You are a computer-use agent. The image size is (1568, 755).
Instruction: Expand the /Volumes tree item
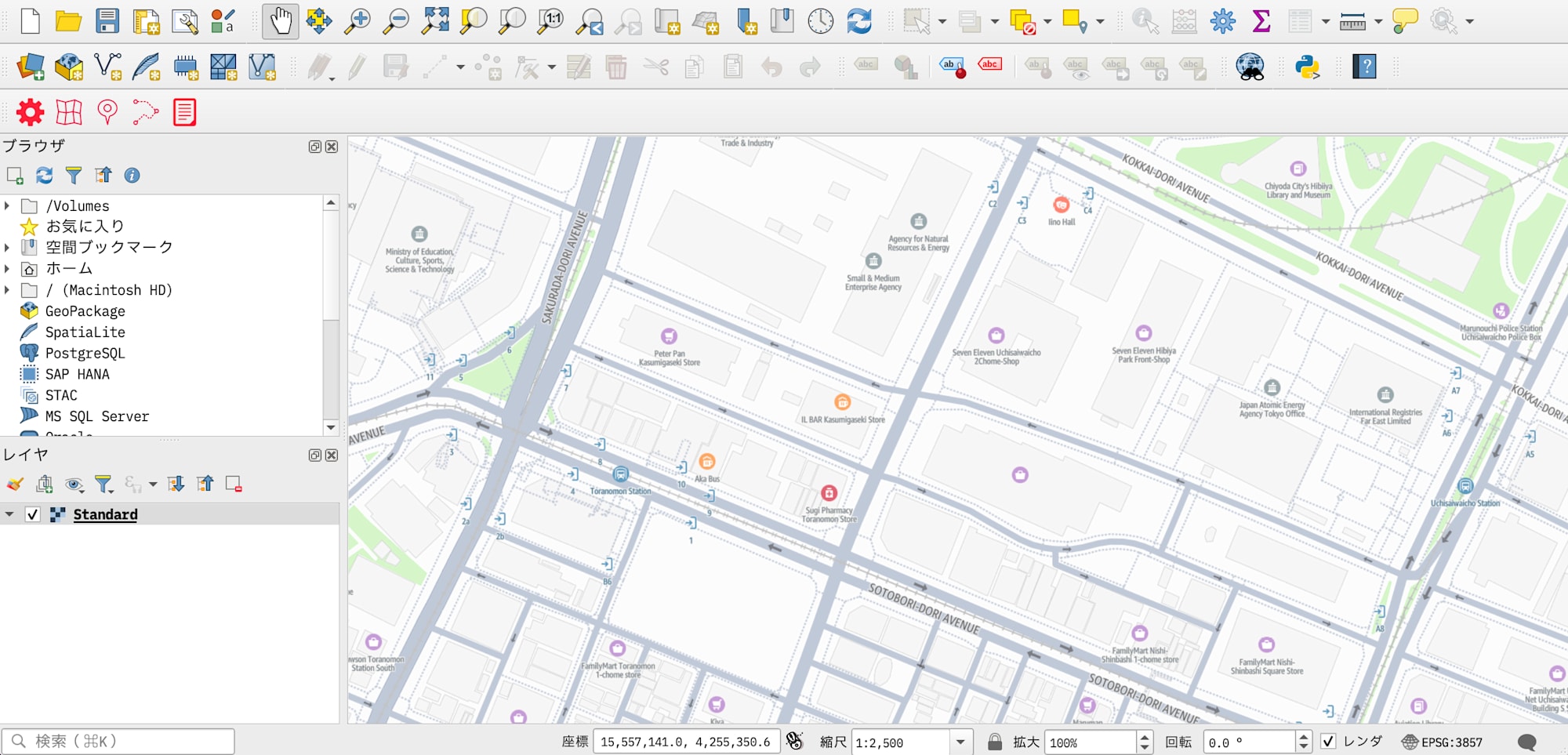coord(8,206)
